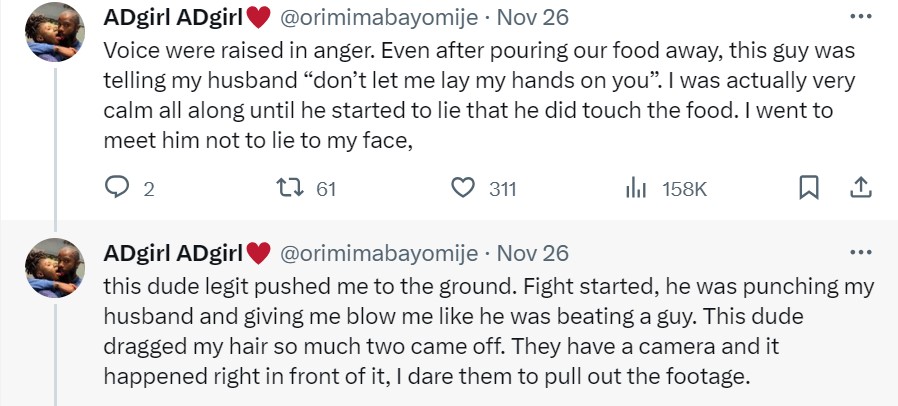Screen dimensions: 898x406
Task: Click the 158K views count
Action: point(684,188)
